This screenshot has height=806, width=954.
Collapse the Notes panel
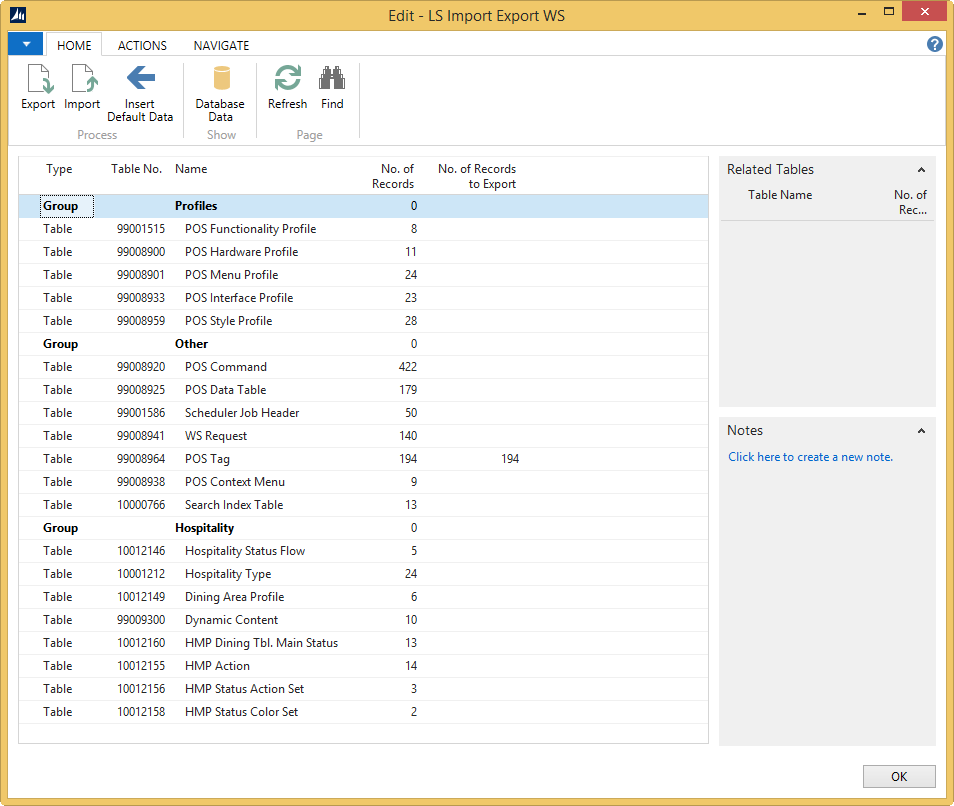pos(921,431)
